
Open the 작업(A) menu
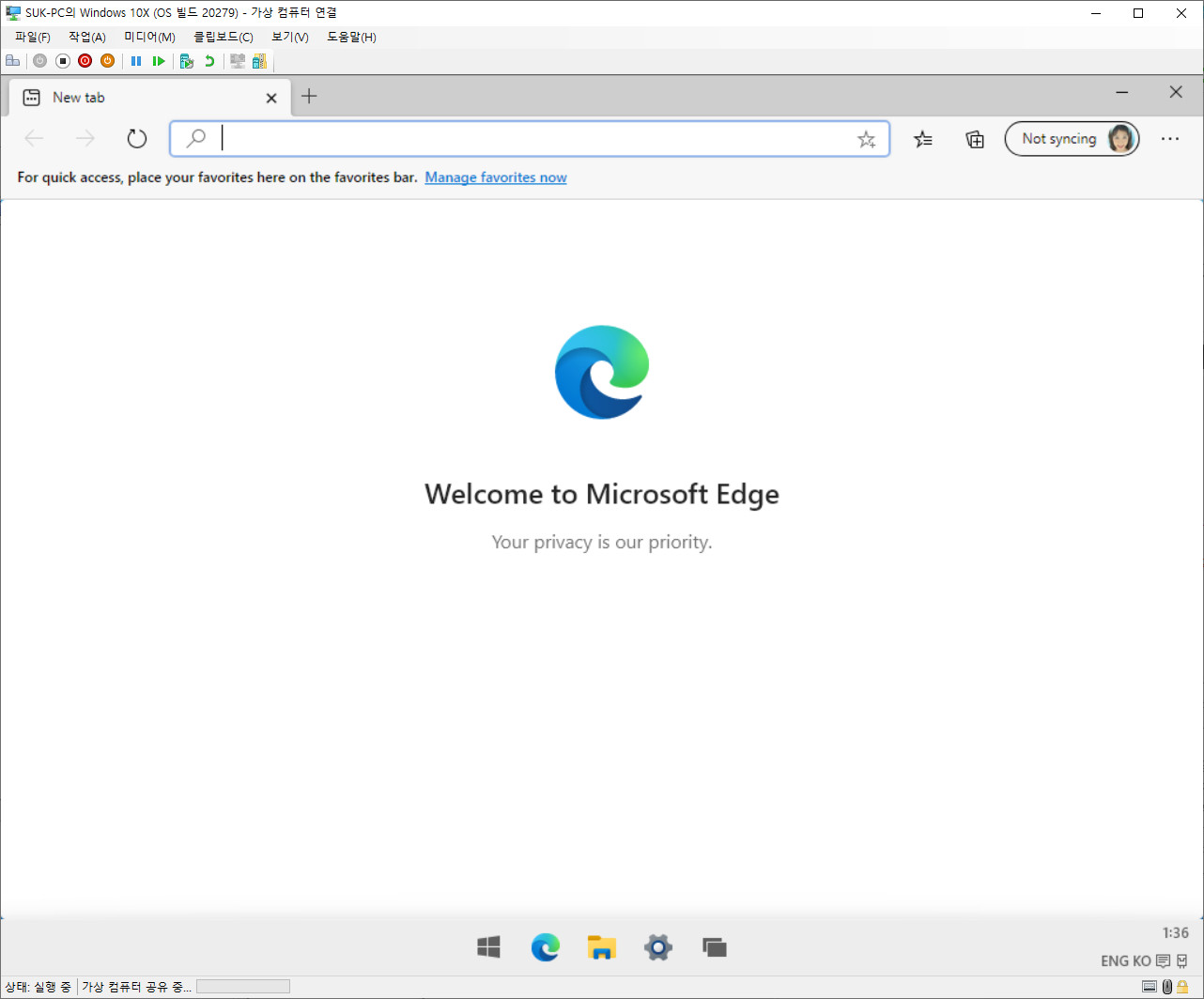click(x=87, y=37)
